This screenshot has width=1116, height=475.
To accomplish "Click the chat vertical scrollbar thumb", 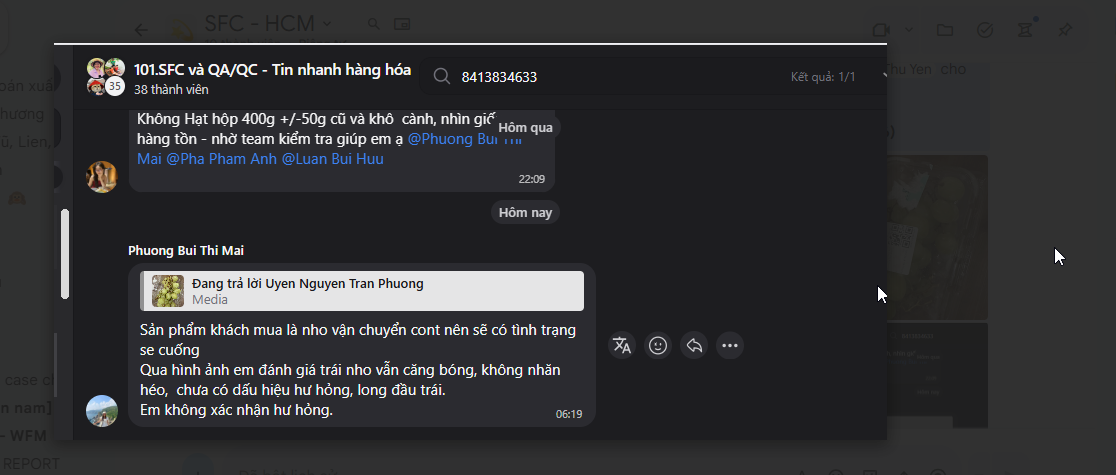I will click(x=65, y=254).
